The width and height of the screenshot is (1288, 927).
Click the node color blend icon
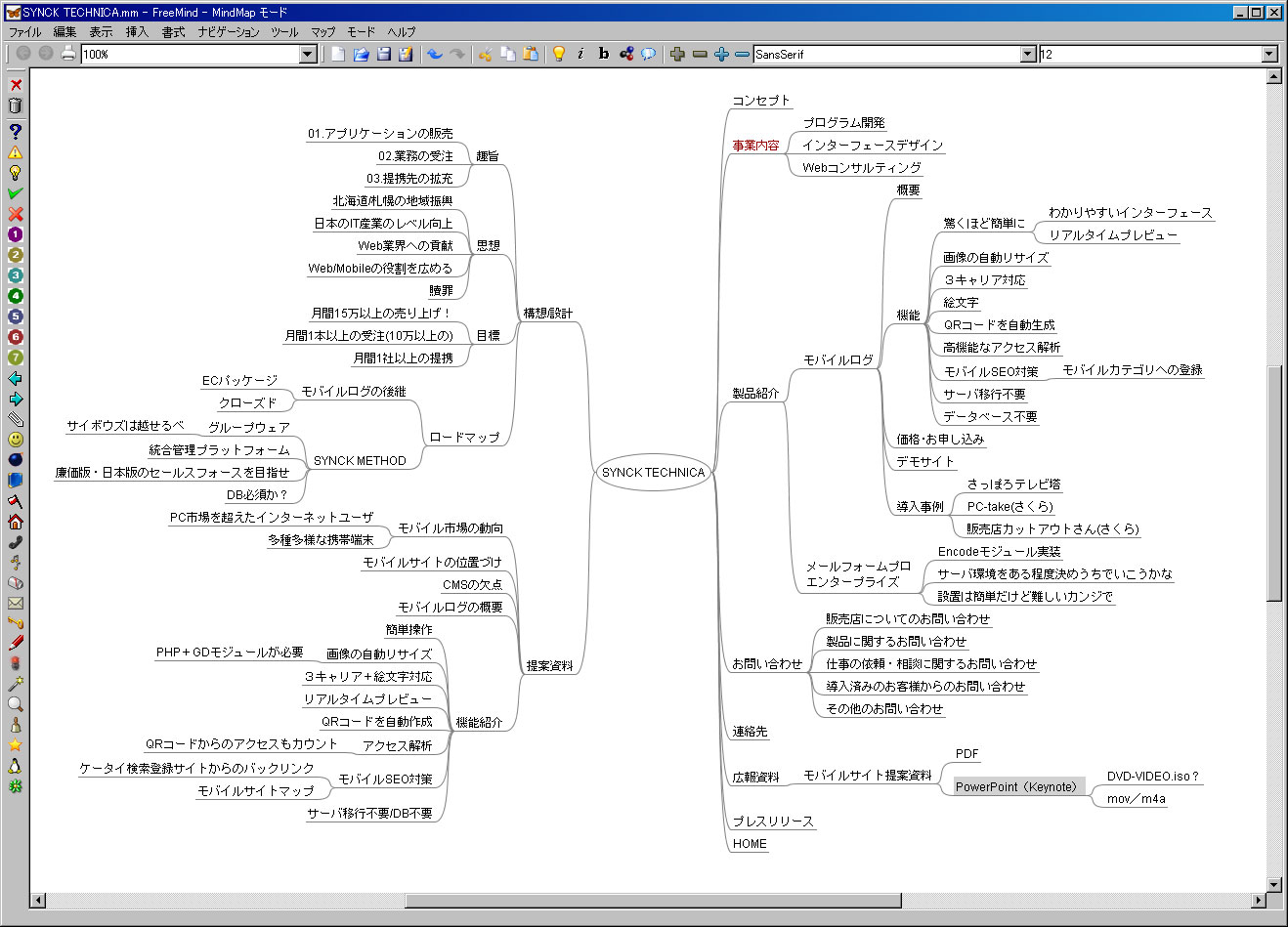[x=626, y=54]
